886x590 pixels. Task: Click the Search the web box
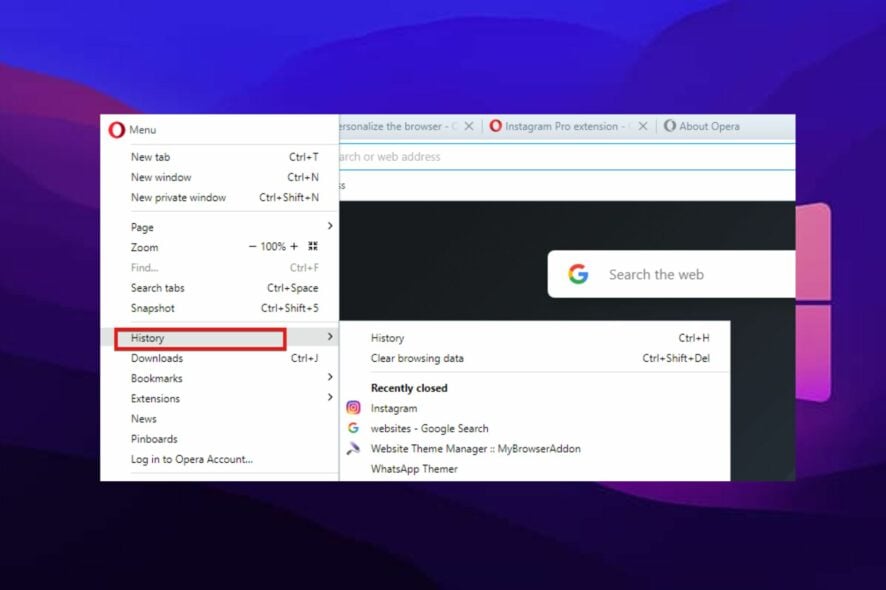(x=671, y=275)
